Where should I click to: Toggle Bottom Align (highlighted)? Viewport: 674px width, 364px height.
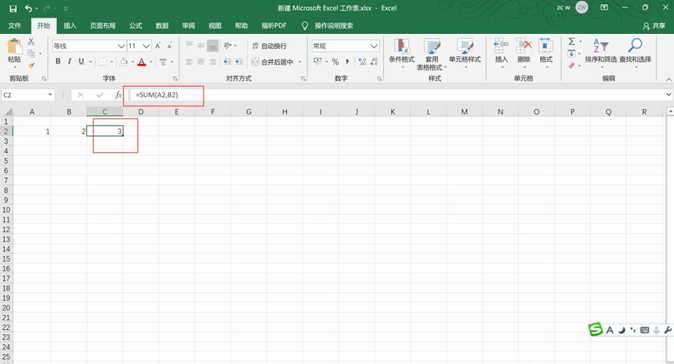pyautogui.click(x=212, y=46)
